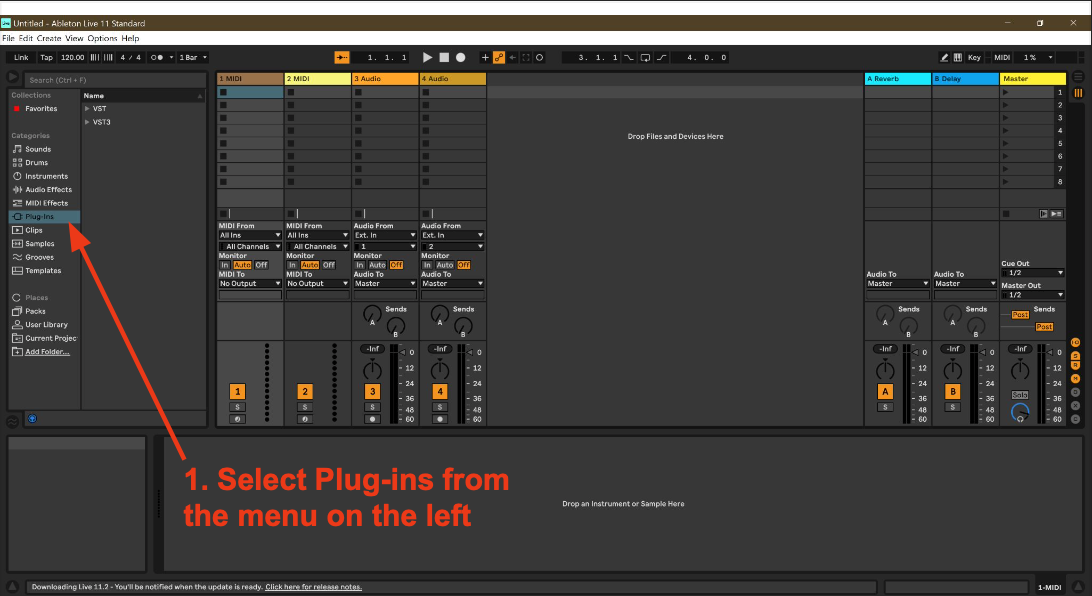Toggle track 1 activator button

tap(237, 392)
